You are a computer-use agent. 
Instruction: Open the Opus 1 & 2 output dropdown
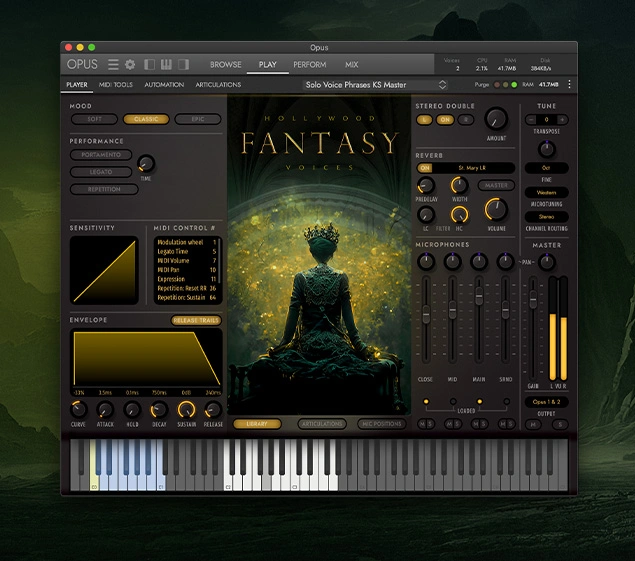click(x=546, y=402)
